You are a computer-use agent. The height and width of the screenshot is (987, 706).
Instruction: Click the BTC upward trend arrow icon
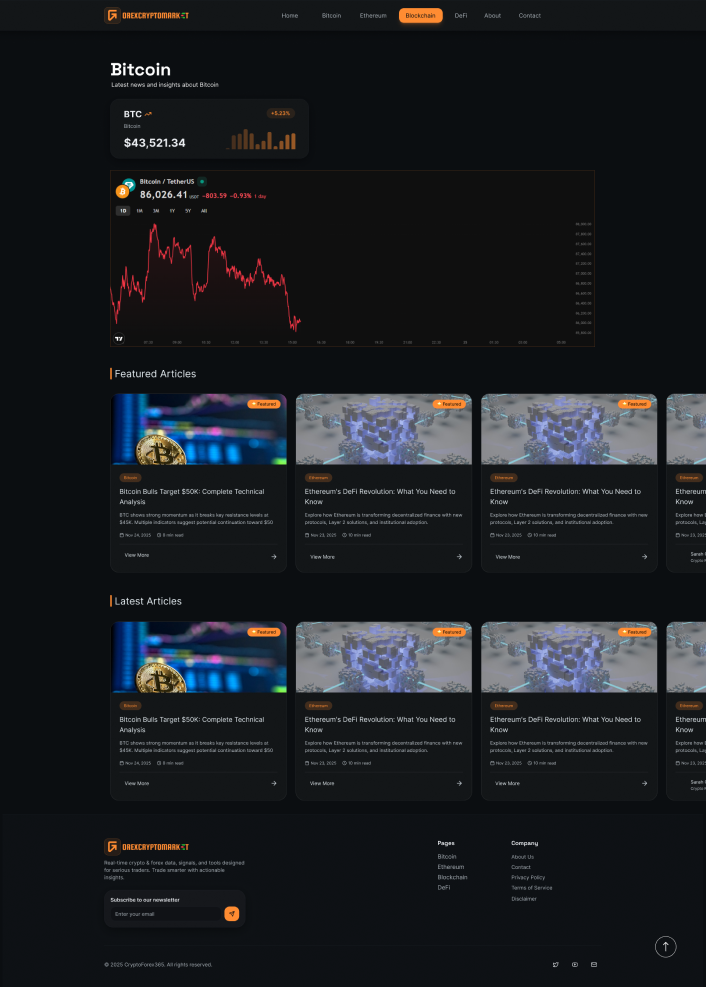pos(148,115)
